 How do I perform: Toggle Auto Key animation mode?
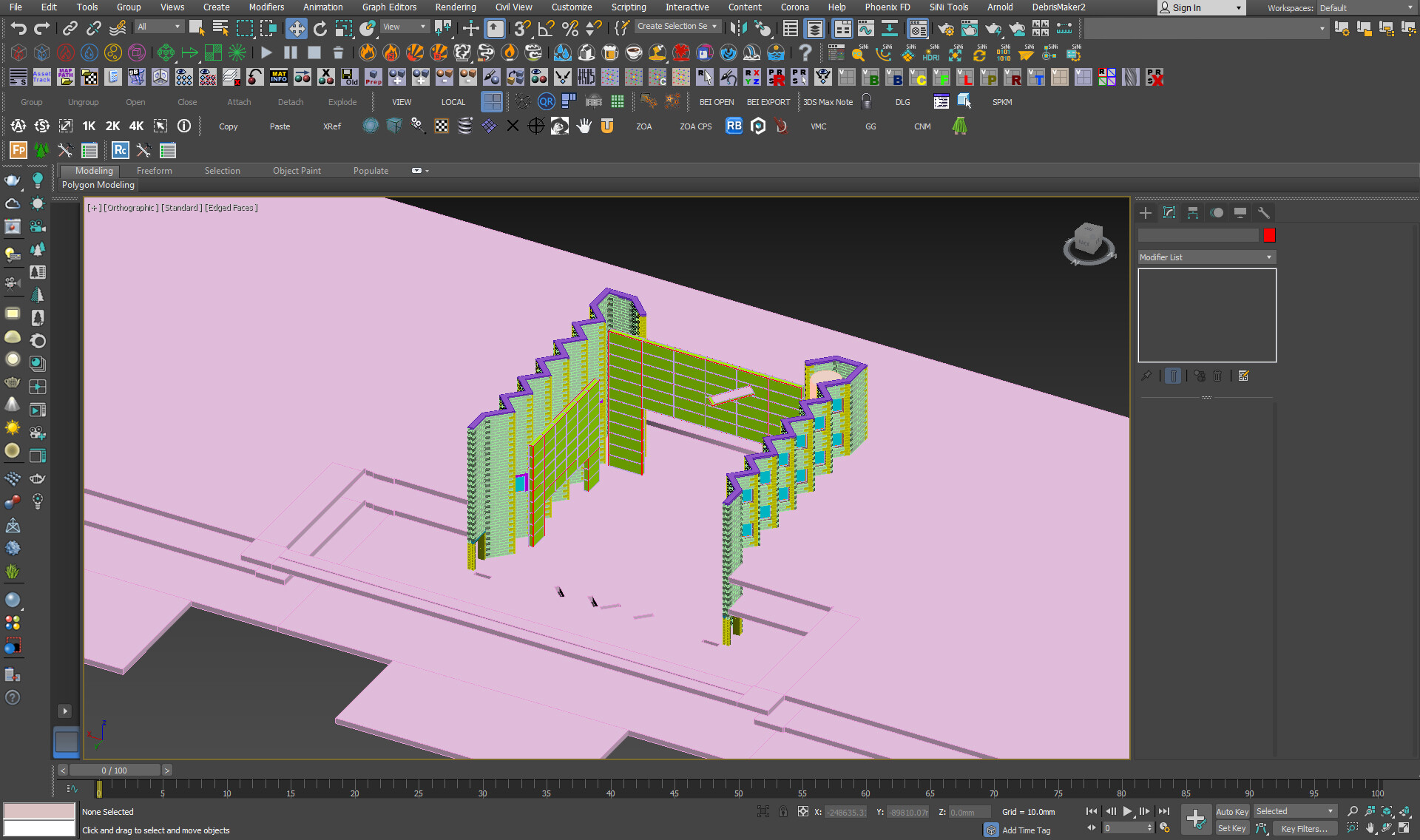1231,811
